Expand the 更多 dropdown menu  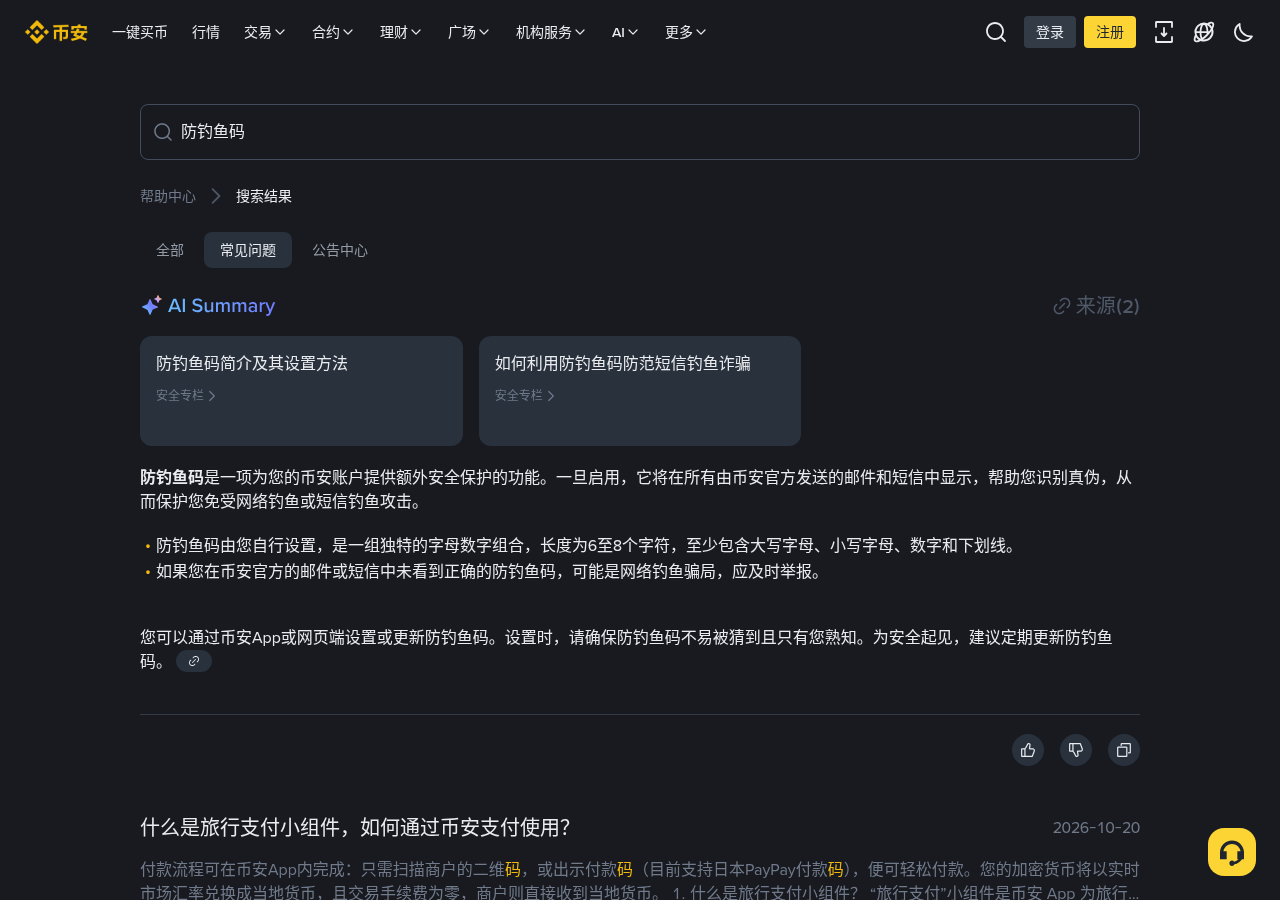pos(686,32)
